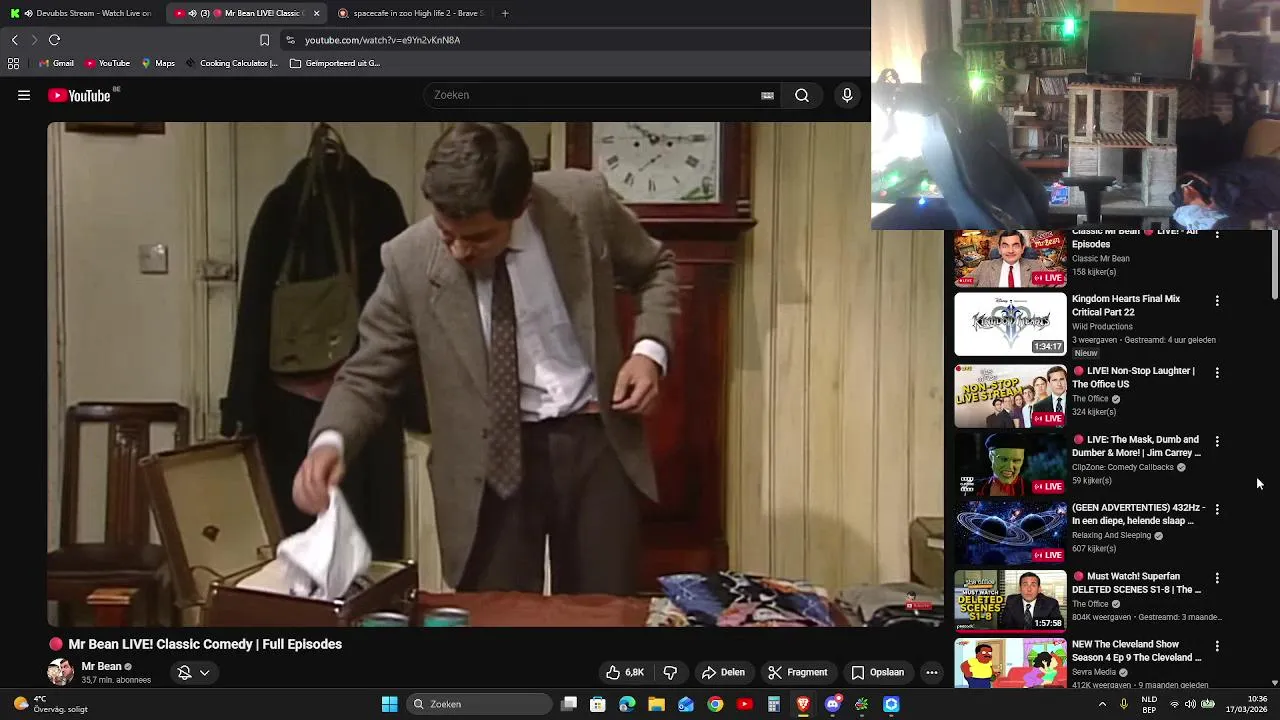Open new browser tab with plus
Viewport: 1280px width, 720px height.
click(x=505, y=13)
